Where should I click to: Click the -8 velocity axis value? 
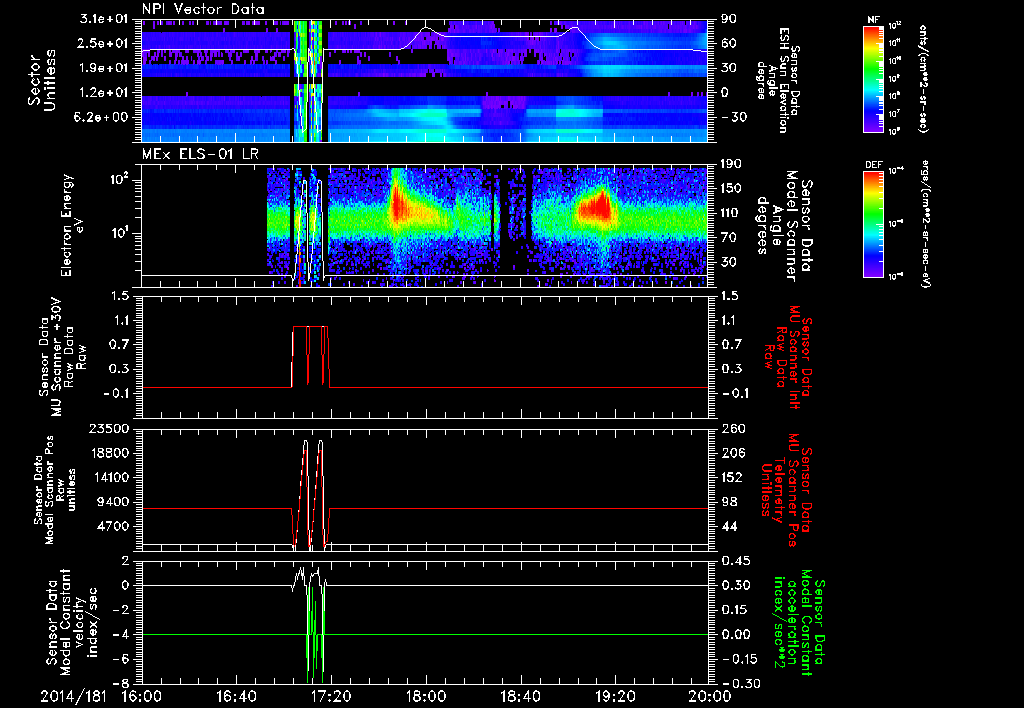click(x=123, y=683)
